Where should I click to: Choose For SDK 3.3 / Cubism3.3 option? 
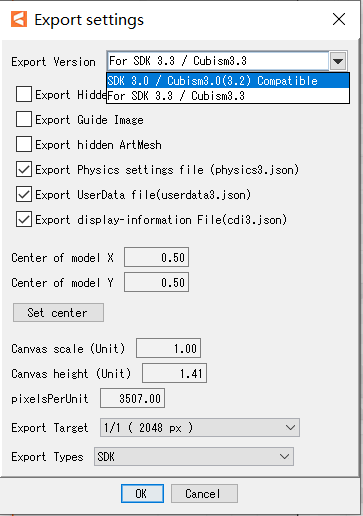(x=228, y=96)
